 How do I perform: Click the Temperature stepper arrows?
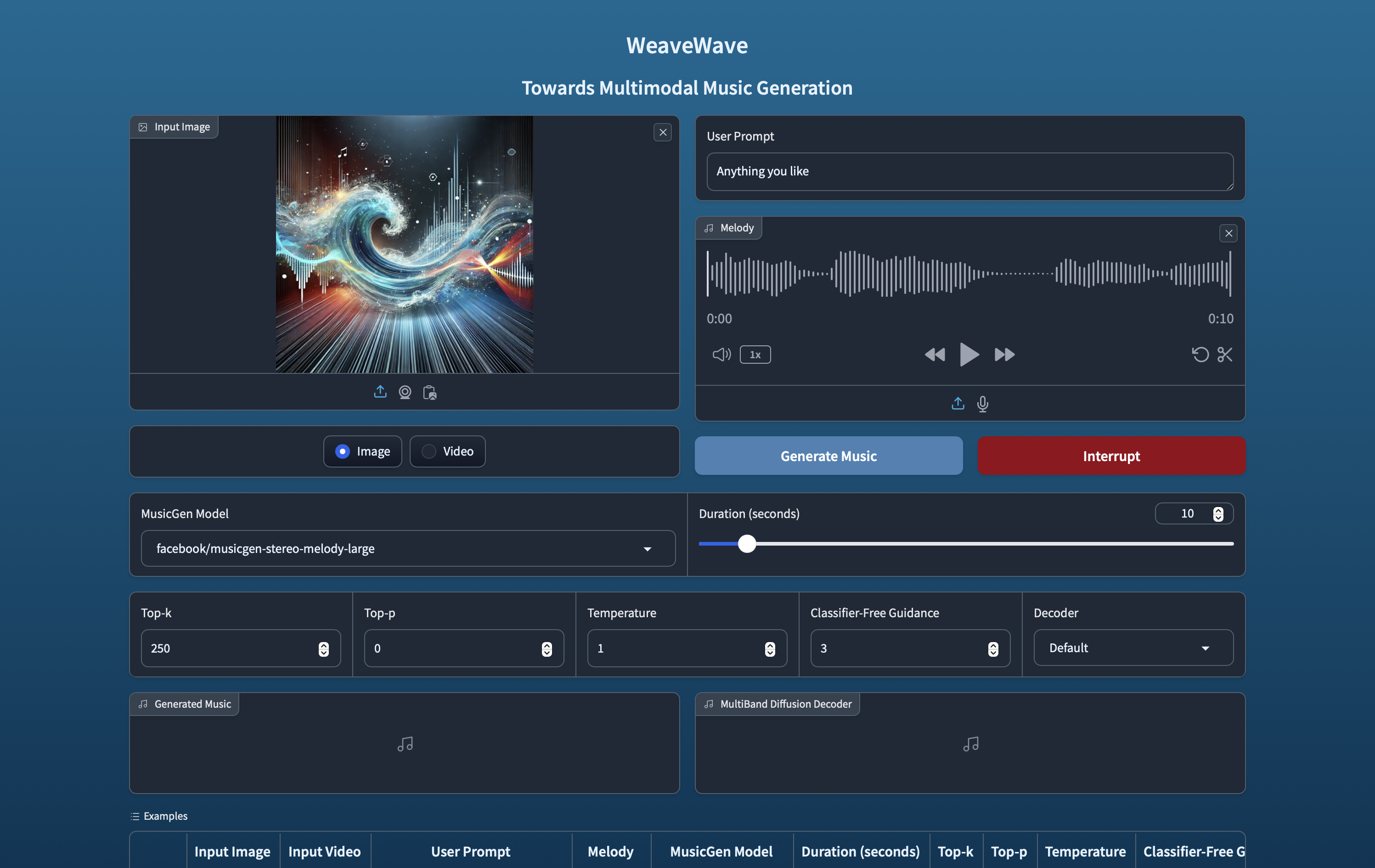tap(770, 649)
